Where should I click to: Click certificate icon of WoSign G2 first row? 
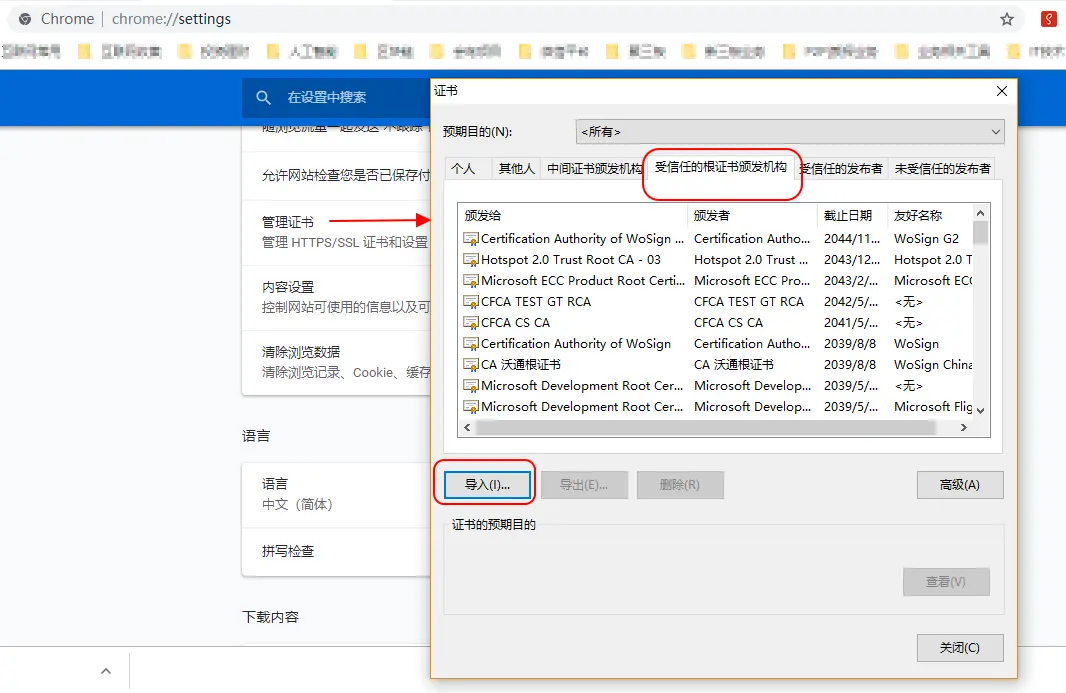click(470, 239)
